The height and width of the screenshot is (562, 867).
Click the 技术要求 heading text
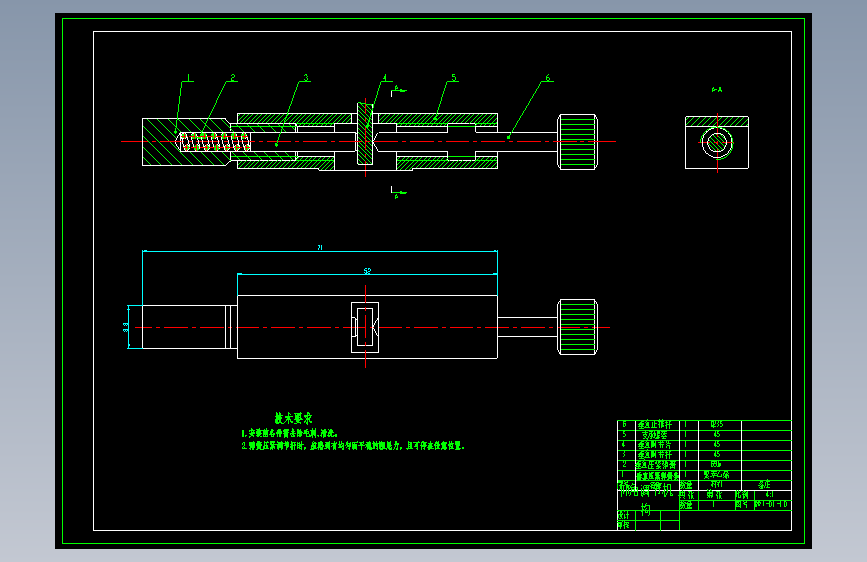(x=294, y=418)
